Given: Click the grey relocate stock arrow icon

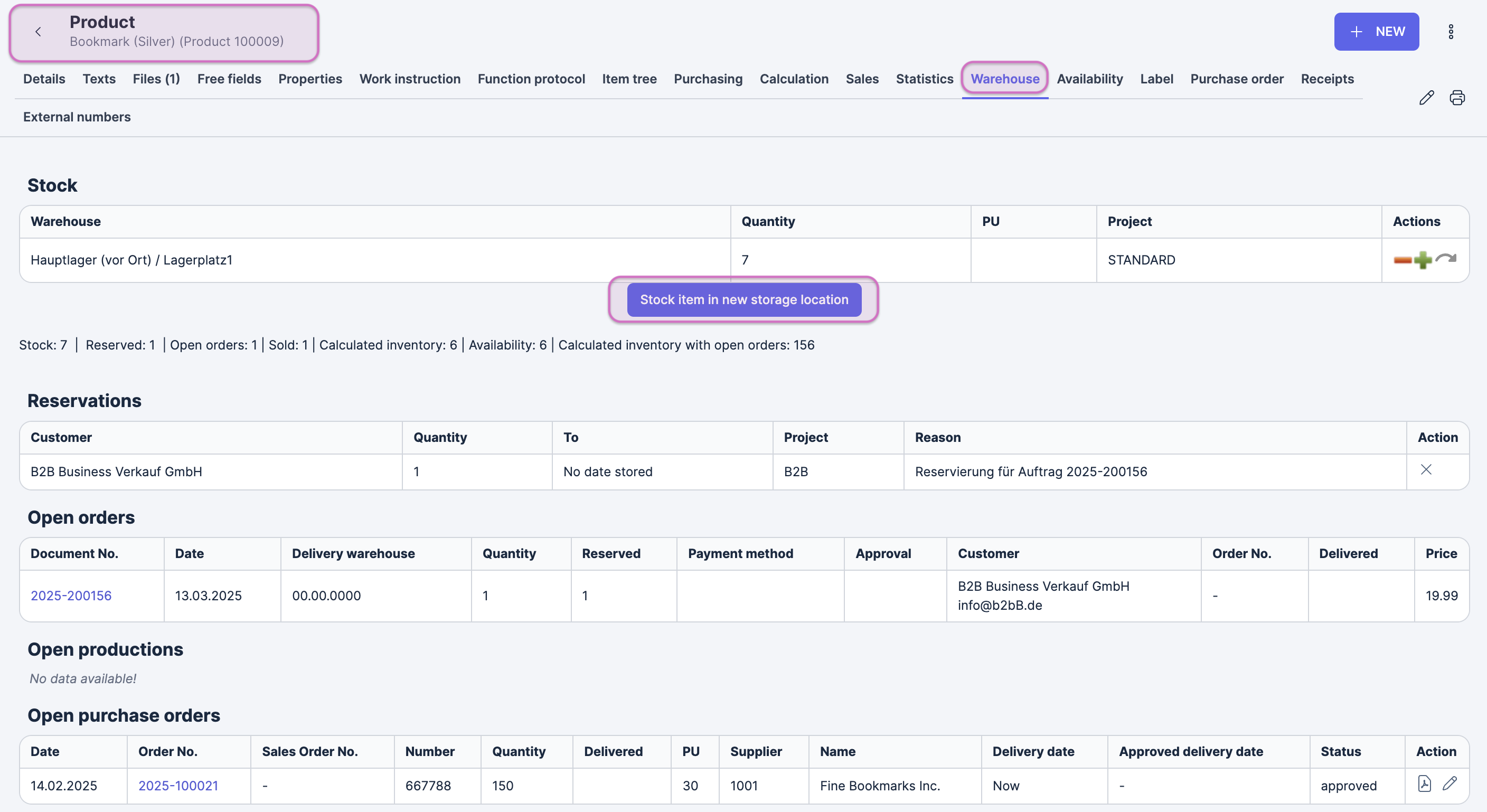Looking at the screenshot, I should tap(1446, 258).
